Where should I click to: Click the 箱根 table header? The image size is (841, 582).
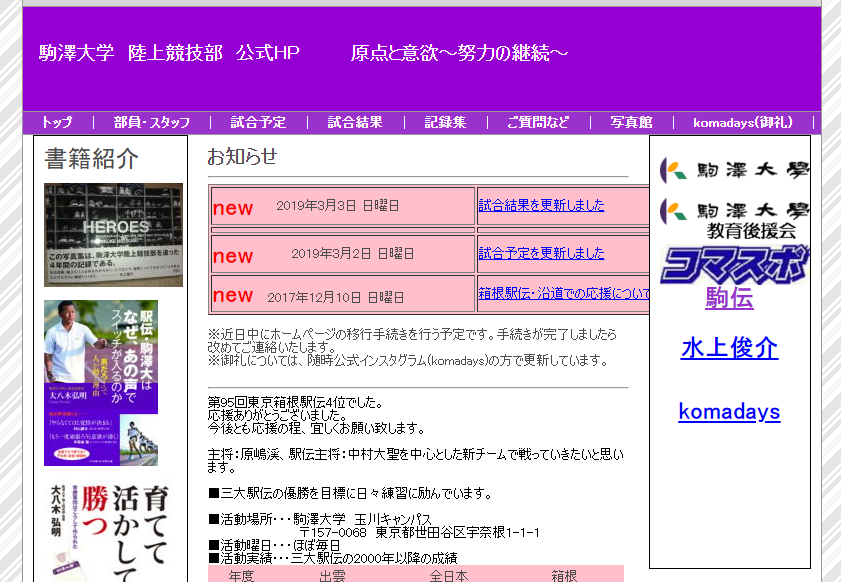point(564,576)
